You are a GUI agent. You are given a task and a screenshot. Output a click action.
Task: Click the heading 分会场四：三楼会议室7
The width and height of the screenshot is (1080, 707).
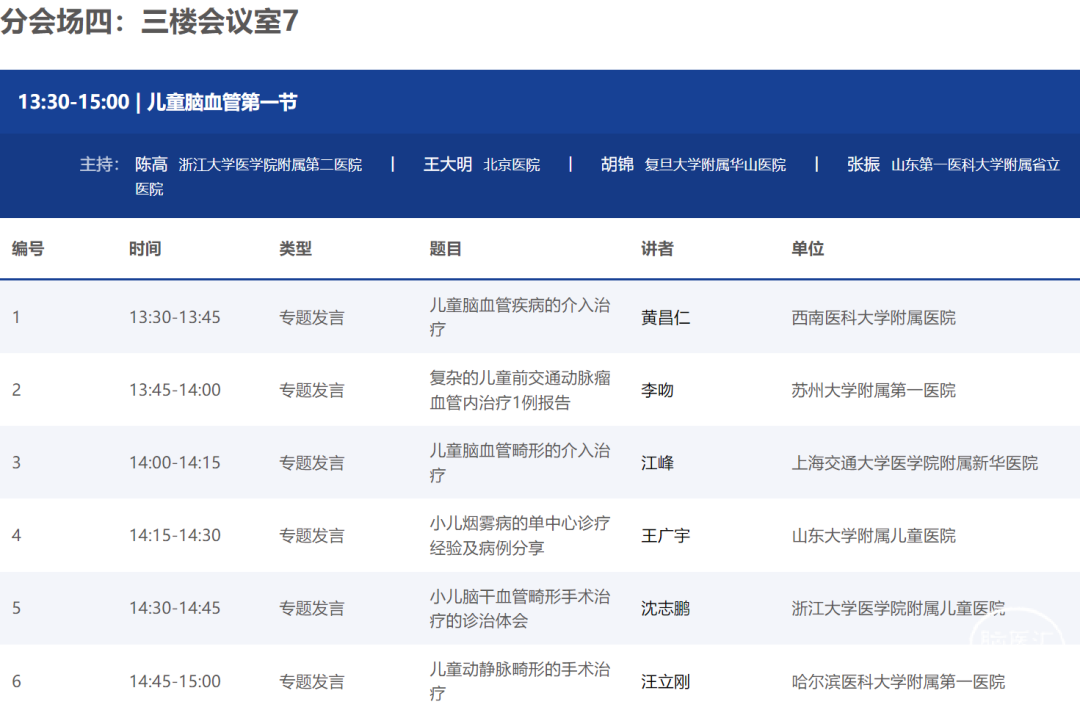click(150, 22)
